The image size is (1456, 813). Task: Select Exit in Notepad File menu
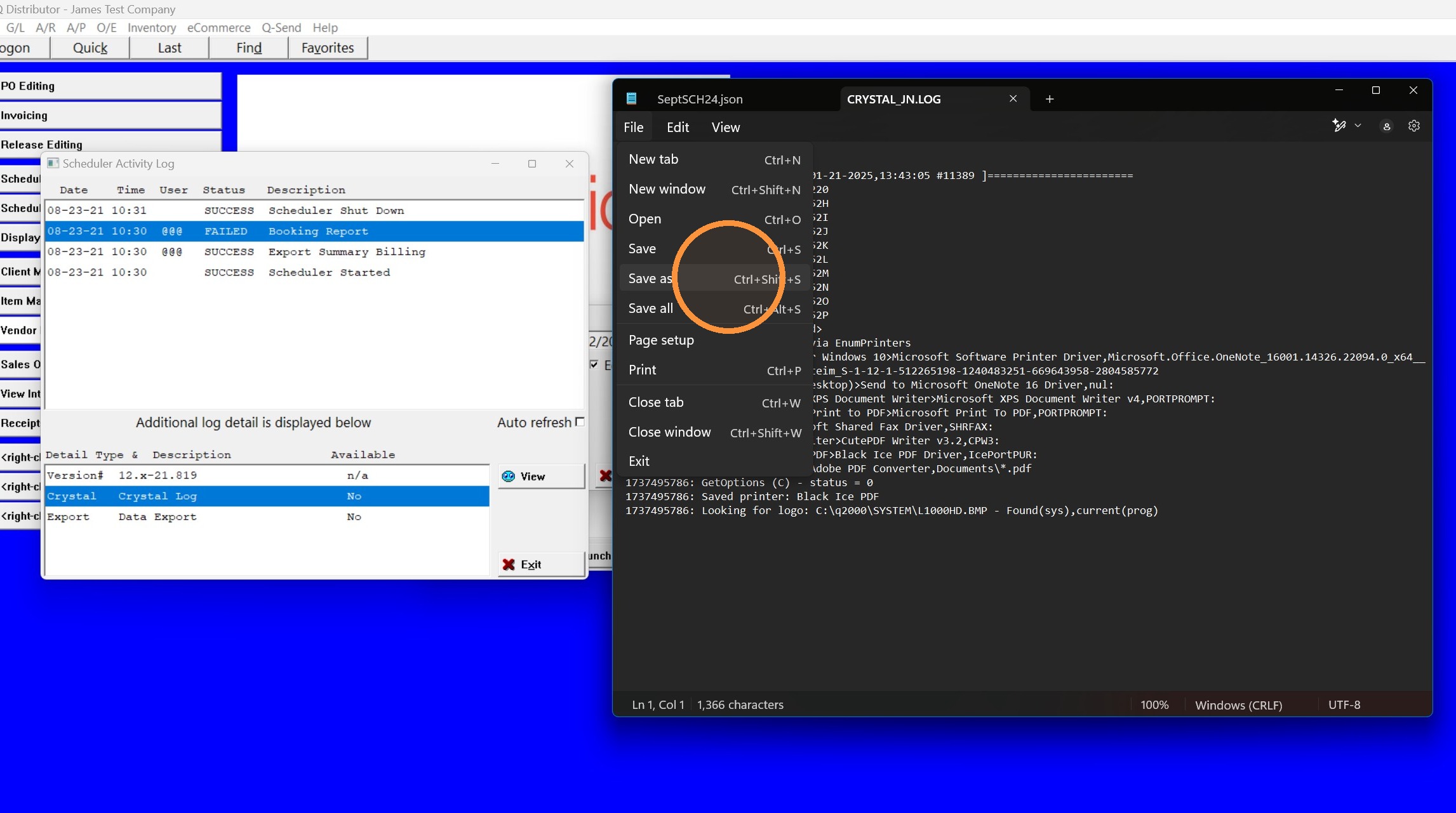(714, 461)
